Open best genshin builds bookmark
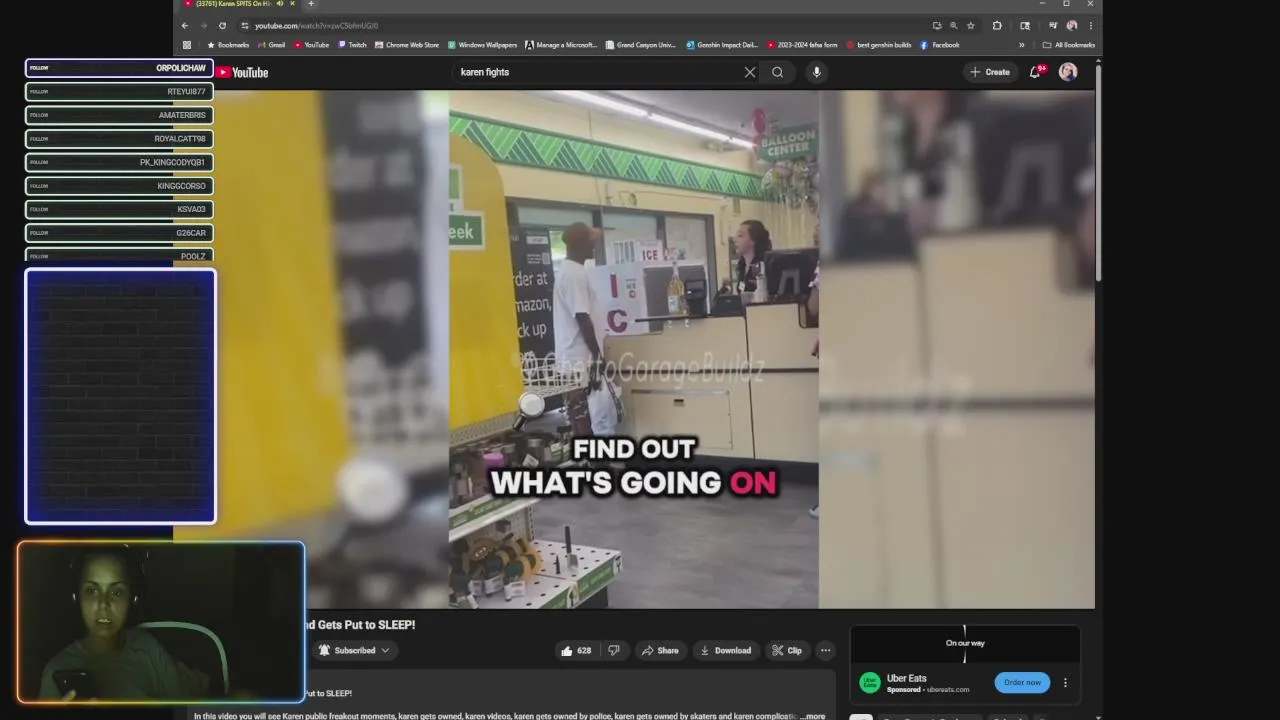Screen dimensions: 1280x720 click(879, 45)
